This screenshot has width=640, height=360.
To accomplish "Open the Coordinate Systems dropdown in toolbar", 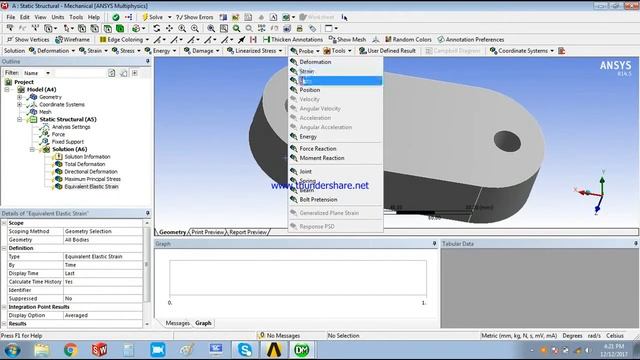I will tap(522, 51).
